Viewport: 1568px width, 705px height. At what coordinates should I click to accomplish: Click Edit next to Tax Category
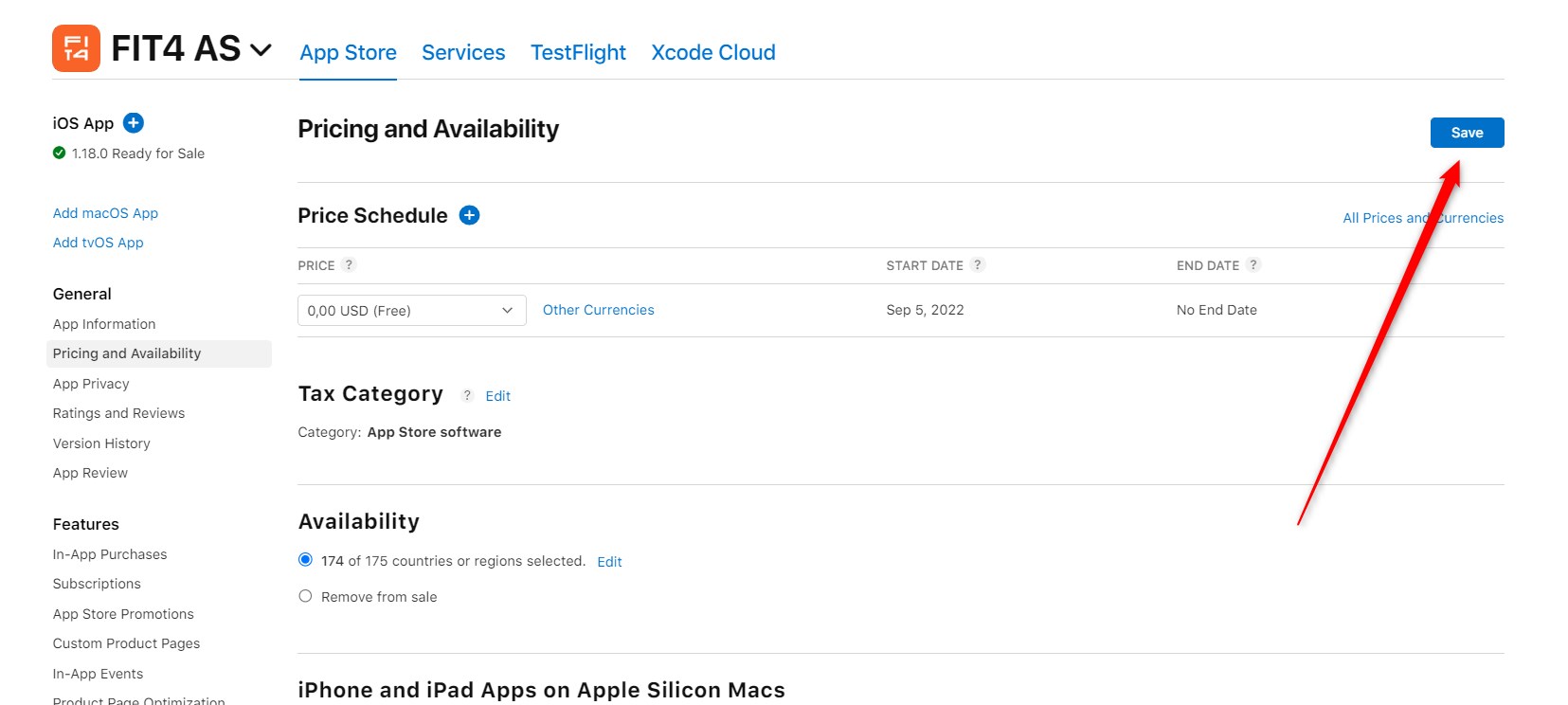(x=497, y=396)
